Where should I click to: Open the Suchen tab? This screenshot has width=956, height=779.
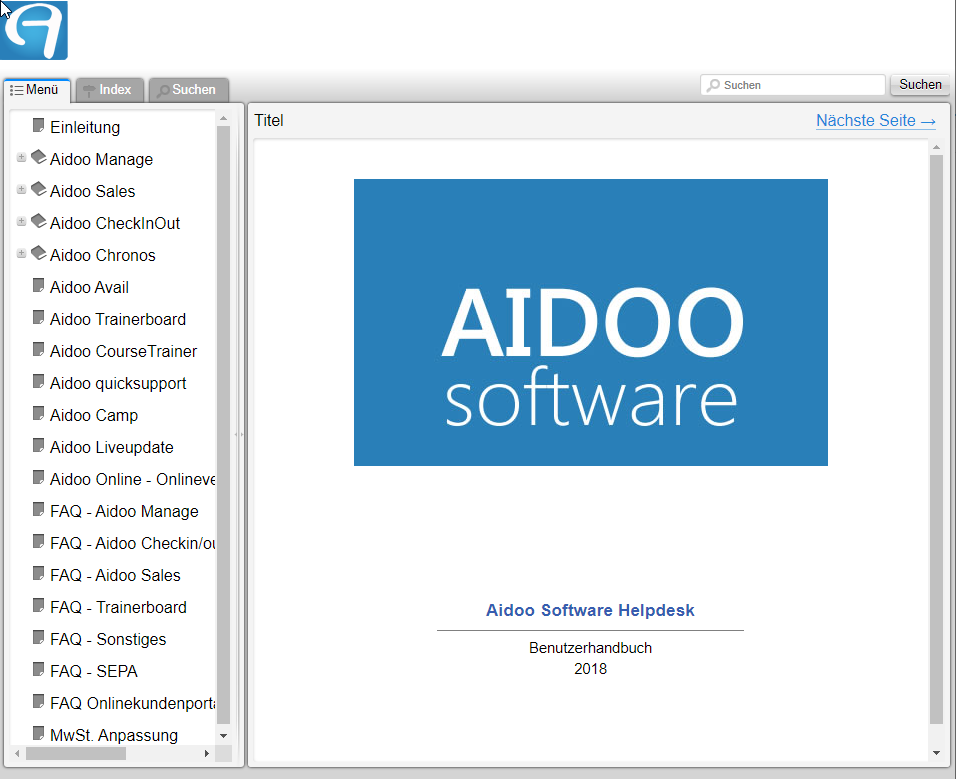click(188, 90)
